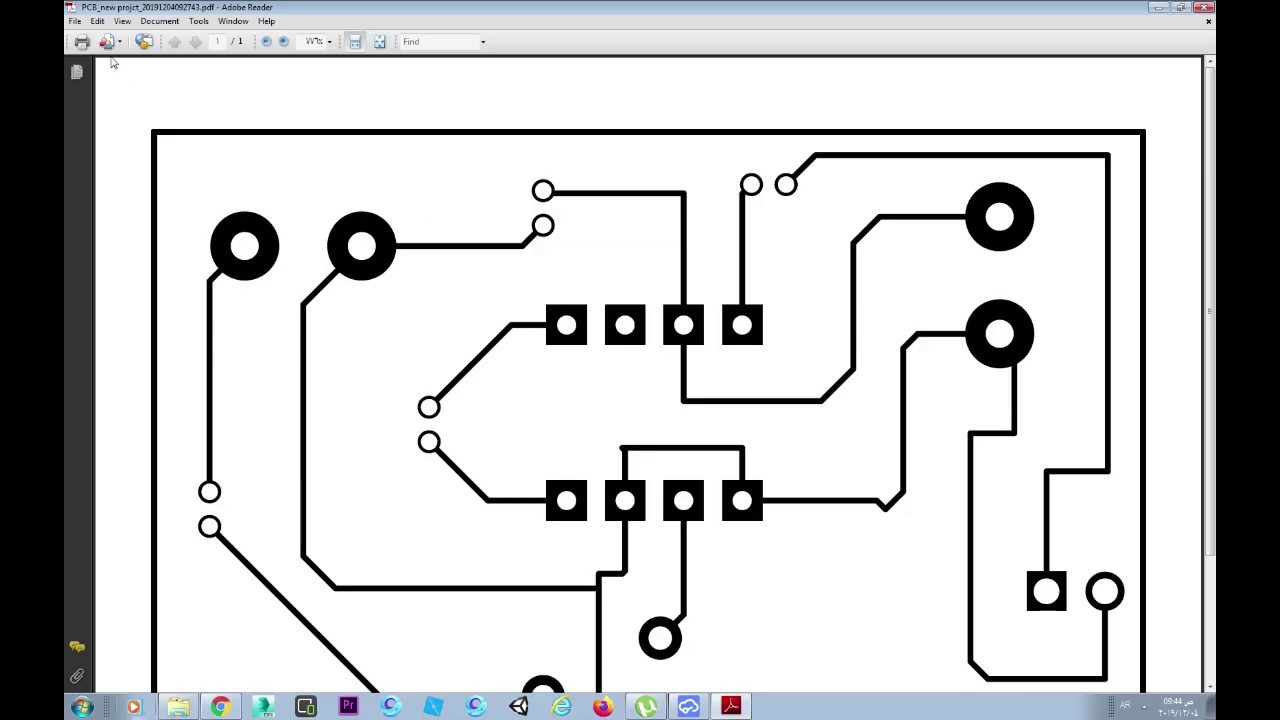Click the page number input field
Screen dimensions: 1280x720
[x=217, y=42]
